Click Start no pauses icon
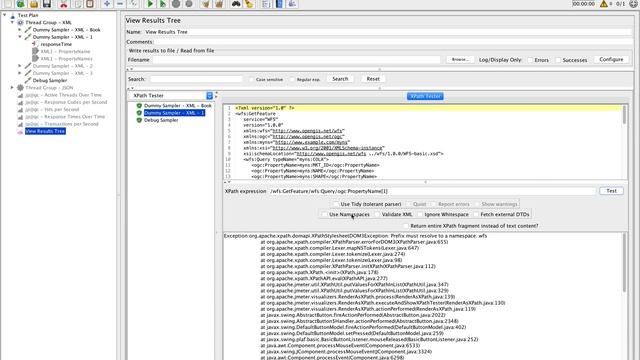The height and width of the screenshot is (360, 640). [163, 4]
